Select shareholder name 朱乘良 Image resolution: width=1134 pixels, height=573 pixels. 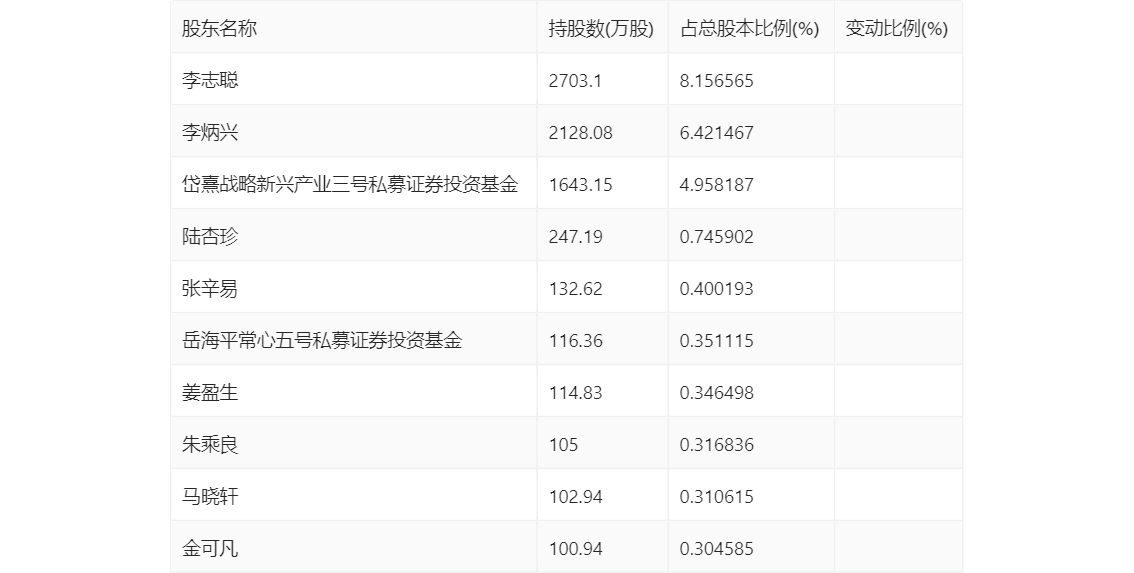click(210, 444)
